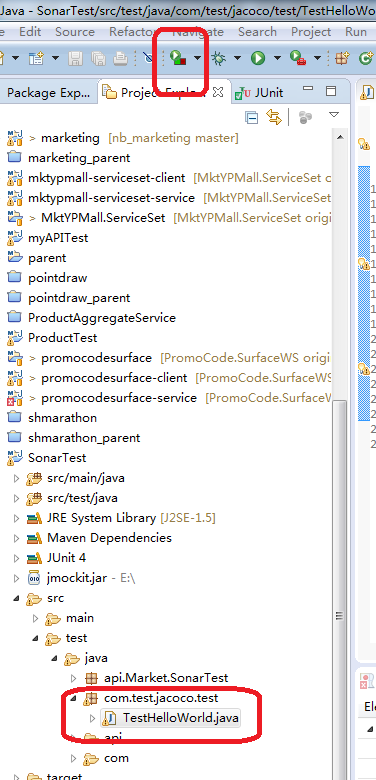This screenshot has width=376, height=780.
Task: Open the Search menu
Action: tap(257, 32)
